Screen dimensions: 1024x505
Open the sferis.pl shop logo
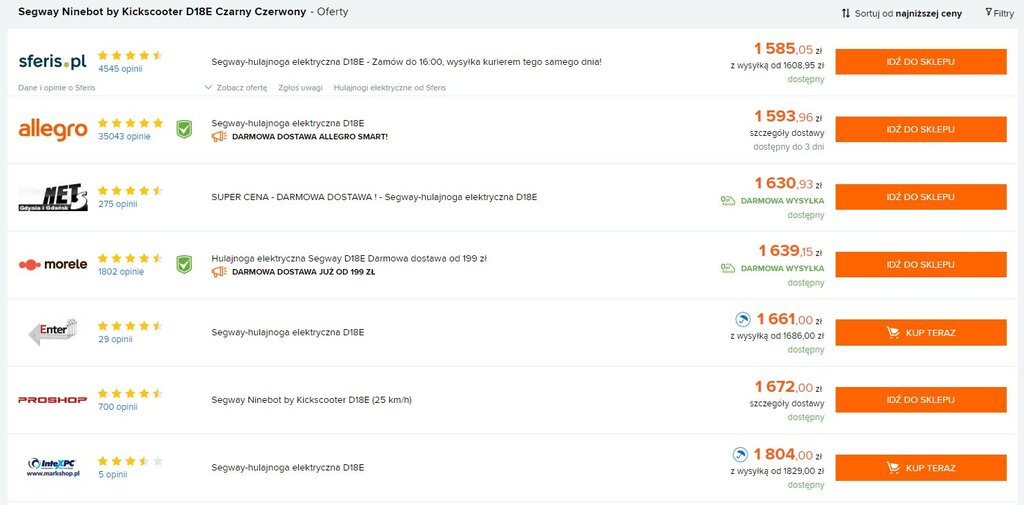point(52,62)
